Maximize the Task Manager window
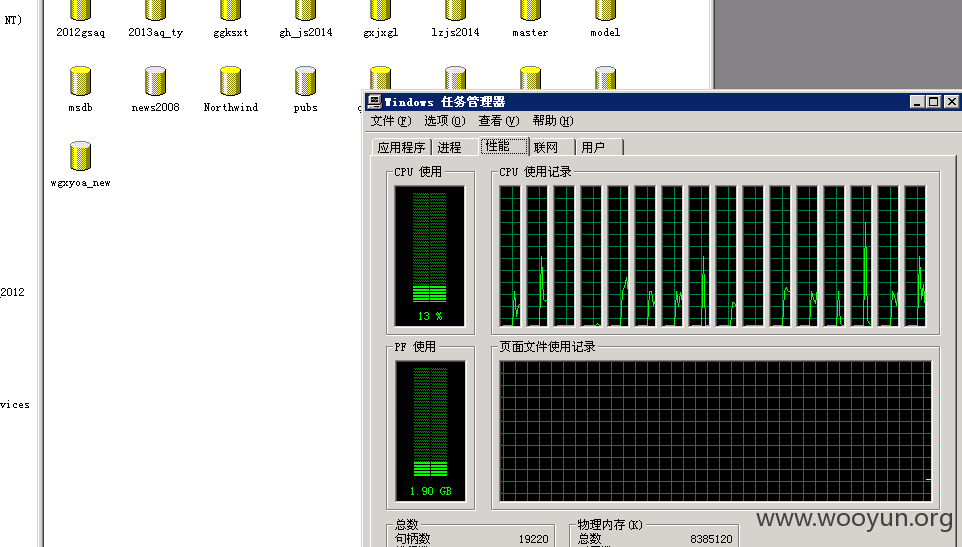The image size is (962, 547). (933, 102)
